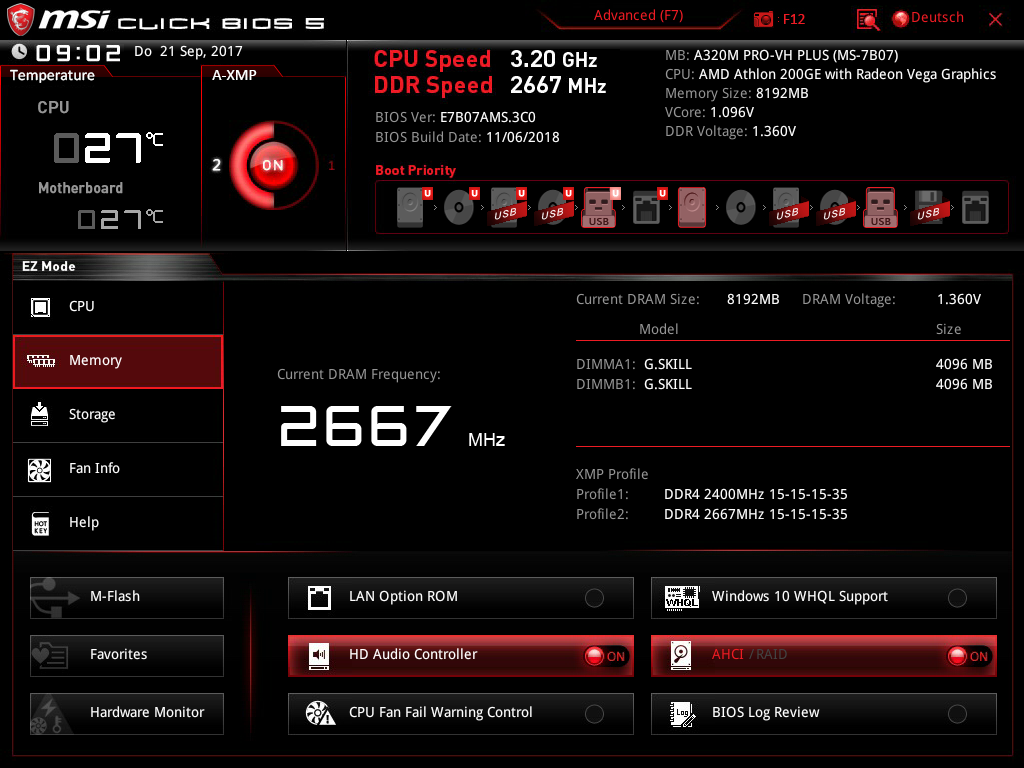Open the CPU section in EZ Mode
This screenshot has width=1024, height=768.
(x=118, y=307)
